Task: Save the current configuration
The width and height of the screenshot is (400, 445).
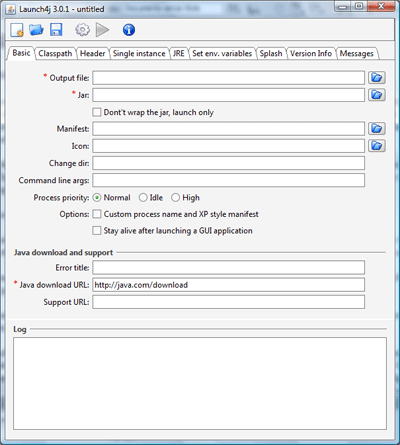Action: (56, 30)
